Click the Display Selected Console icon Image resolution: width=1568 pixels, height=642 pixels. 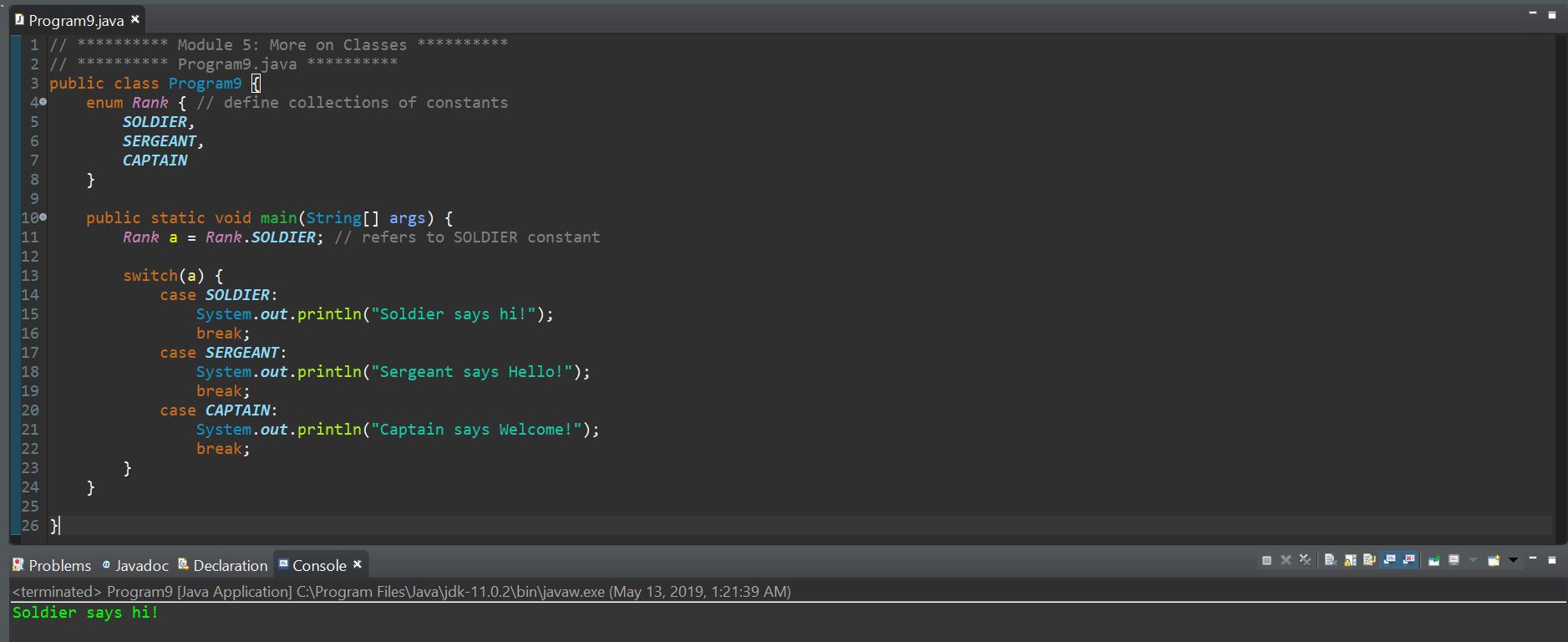pyautogui.click(x=1454, y=560)
